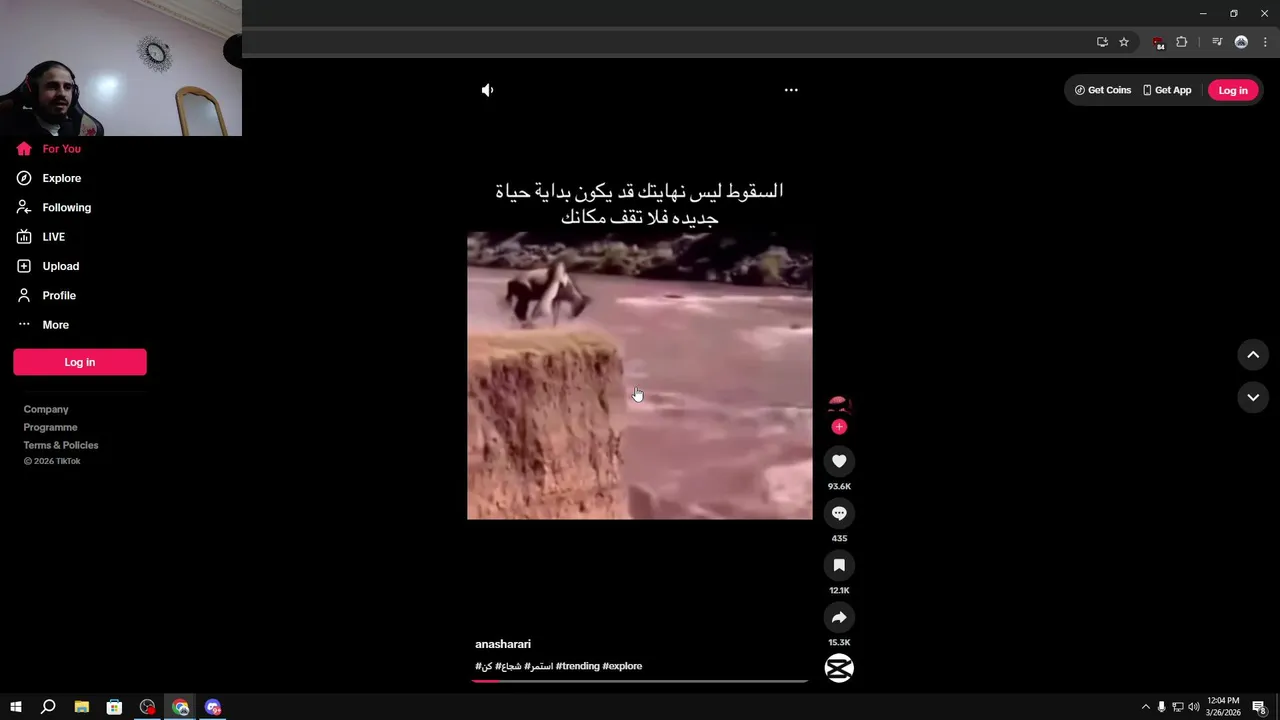
Task: Open comments via the speech bubble icon
Action: click(839, 513)
